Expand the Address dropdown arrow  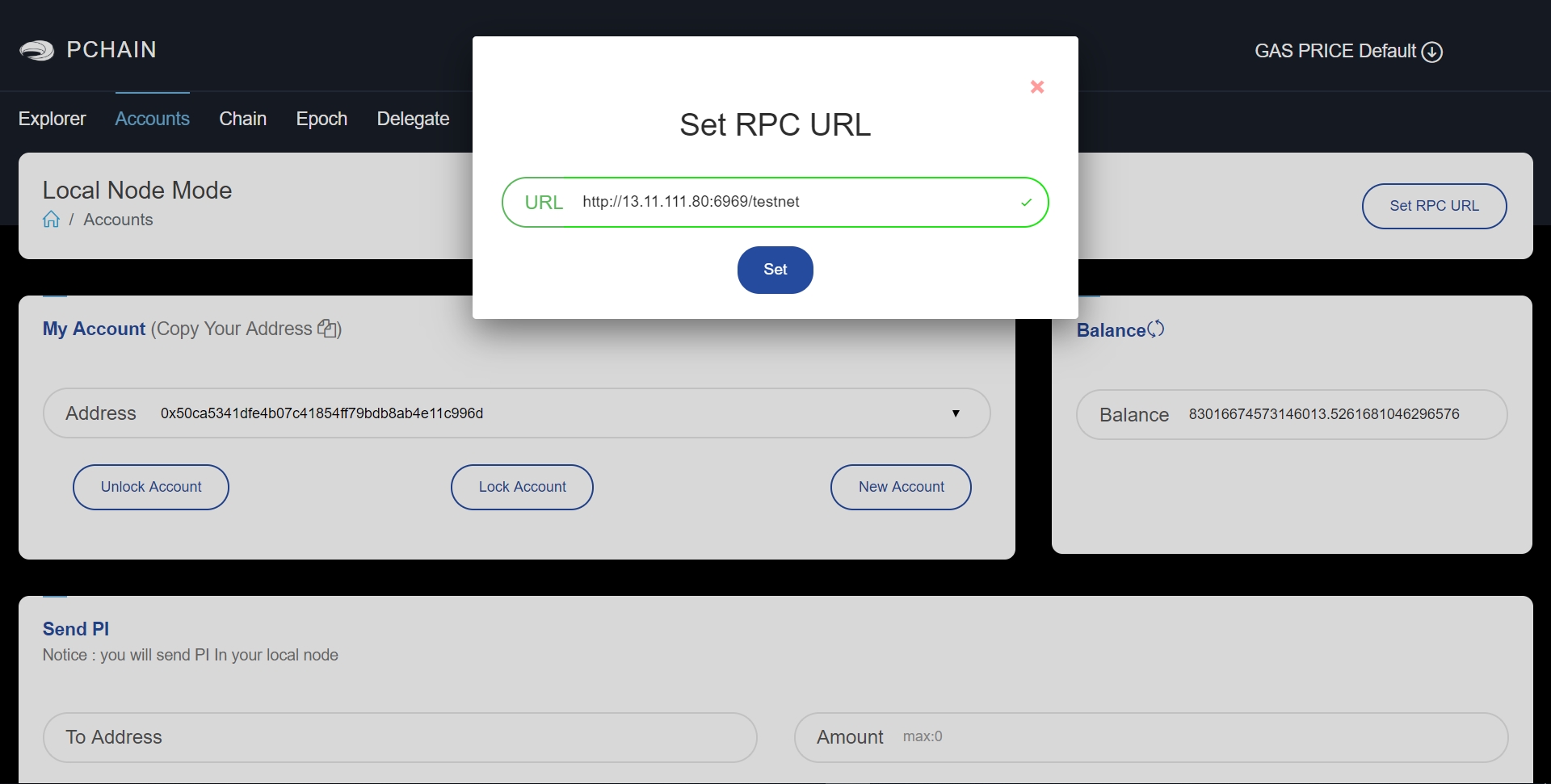(956, 413)
